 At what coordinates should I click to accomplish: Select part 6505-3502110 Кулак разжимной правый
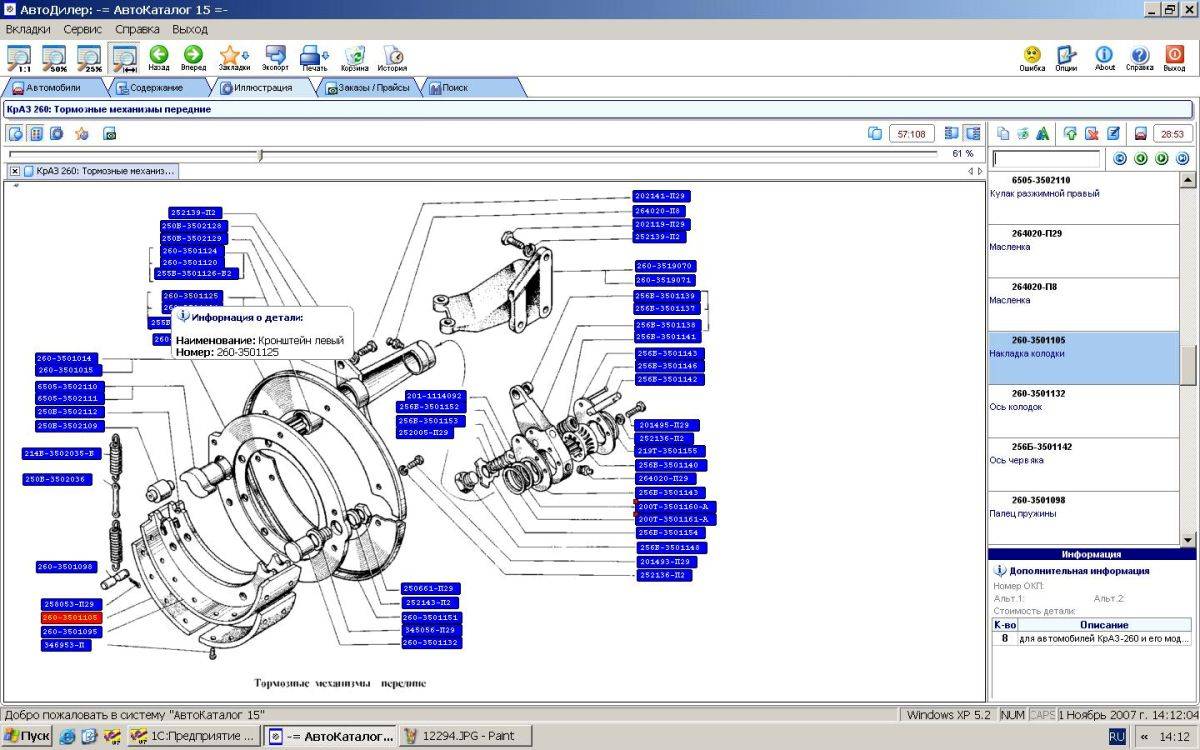pos(1084,198)
